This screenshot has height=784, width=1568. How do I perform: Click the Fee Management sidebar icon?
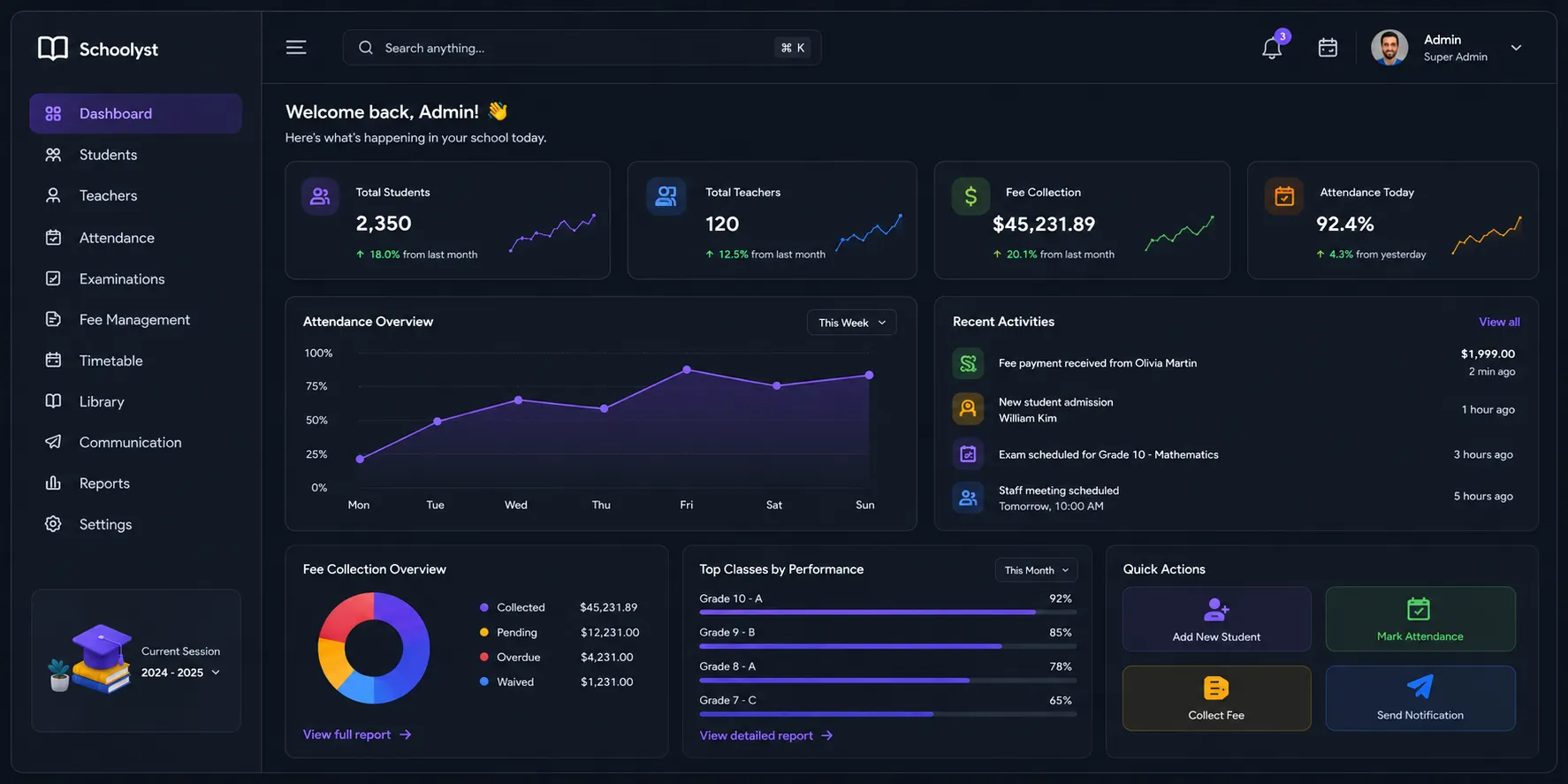pyautogui.click(x=53, y=319)
